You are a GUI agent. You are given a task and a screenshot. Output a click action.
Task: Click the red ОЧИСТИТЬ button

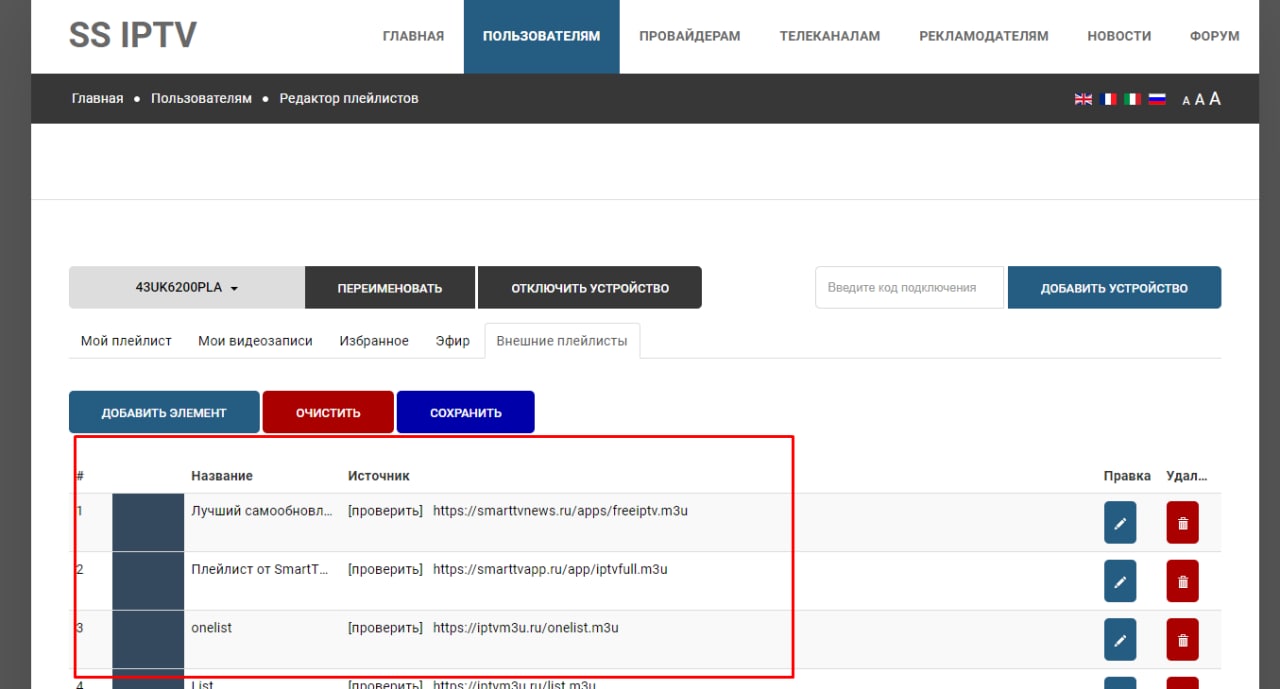328,413
